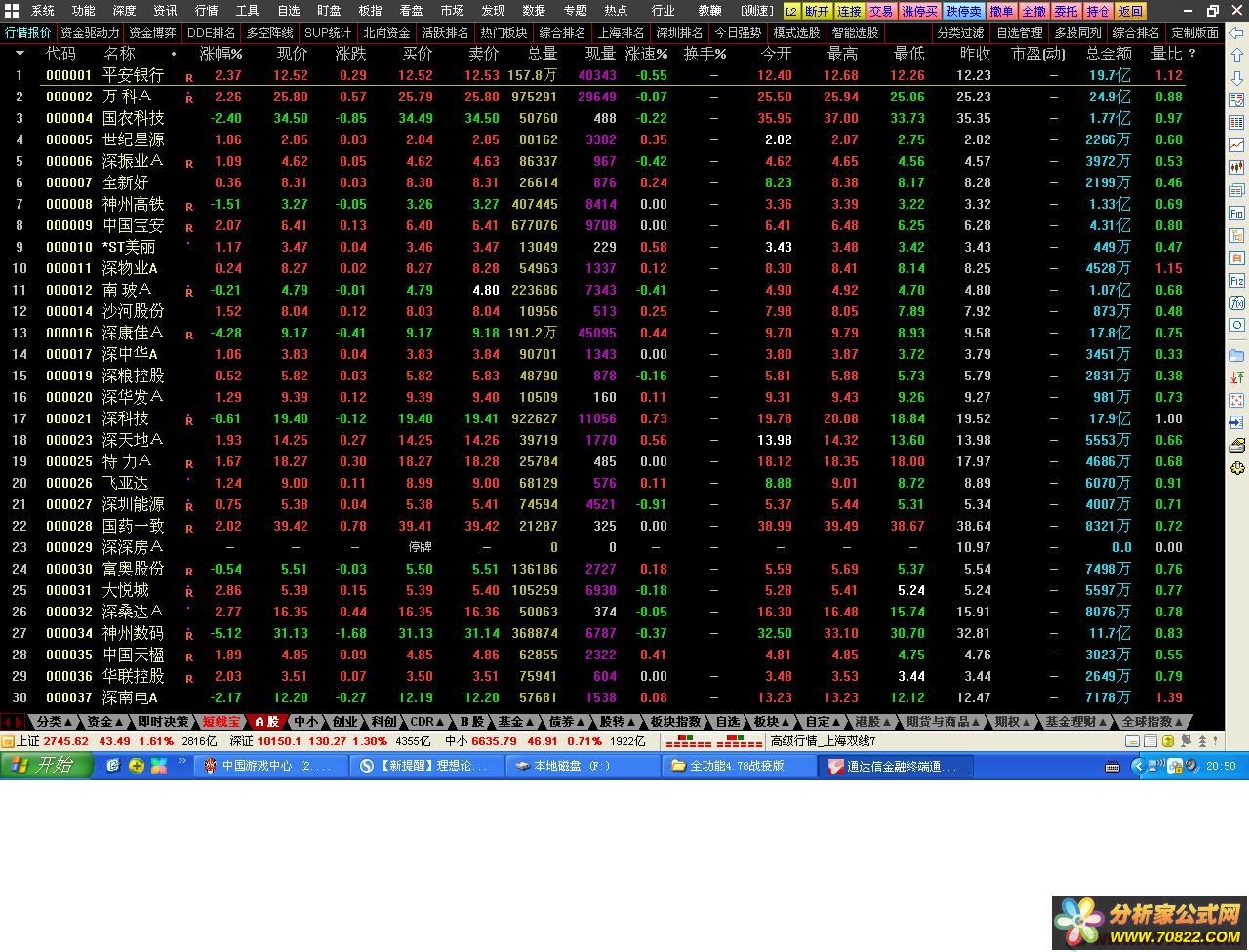The height and width of the screenshot is (952, 1249).
Task: Click the 断开 disconnect button
Action: [x=817, y=11]
